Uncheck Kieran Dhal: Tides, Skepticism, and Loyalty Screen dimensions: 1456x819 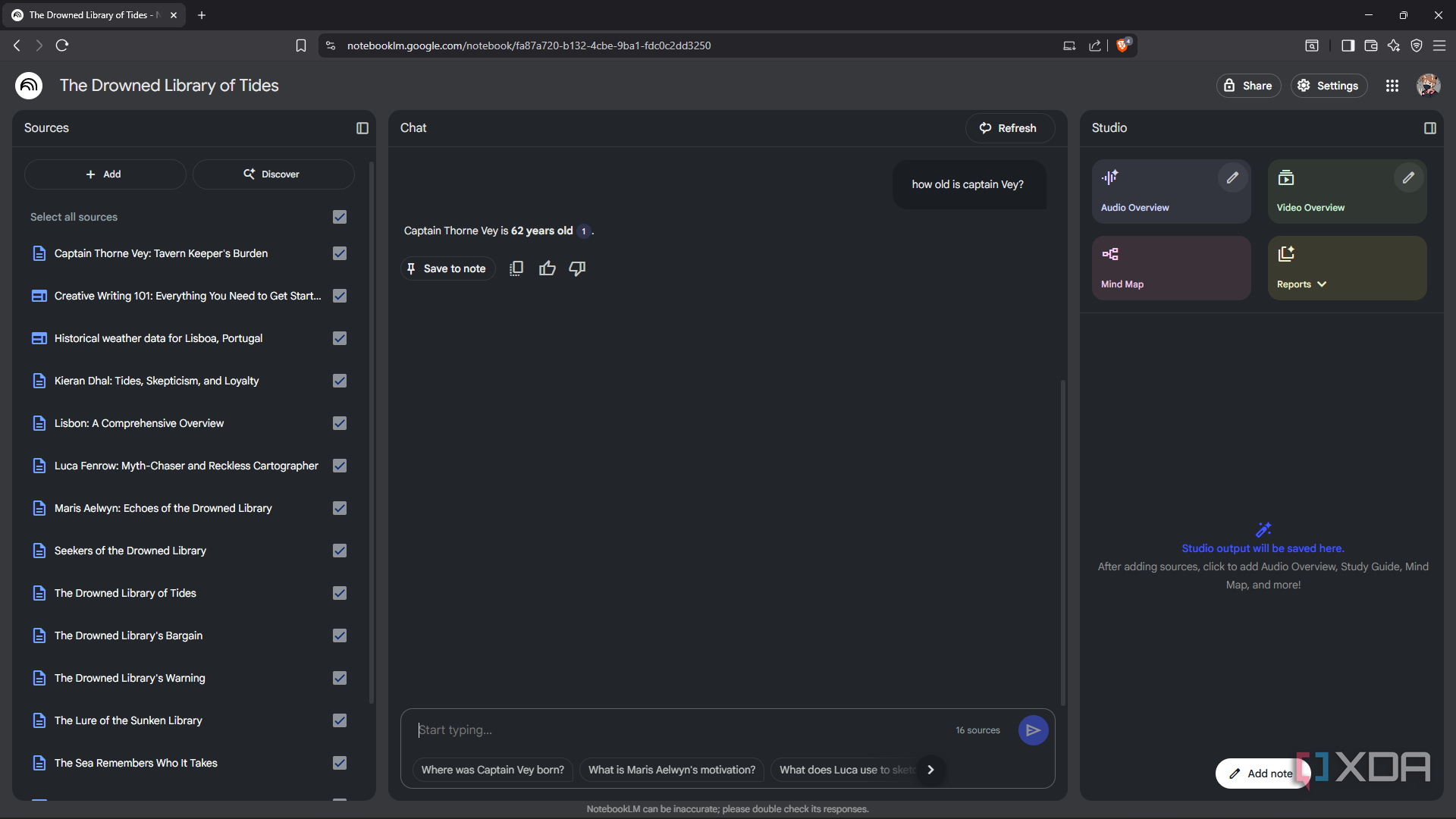340,381
